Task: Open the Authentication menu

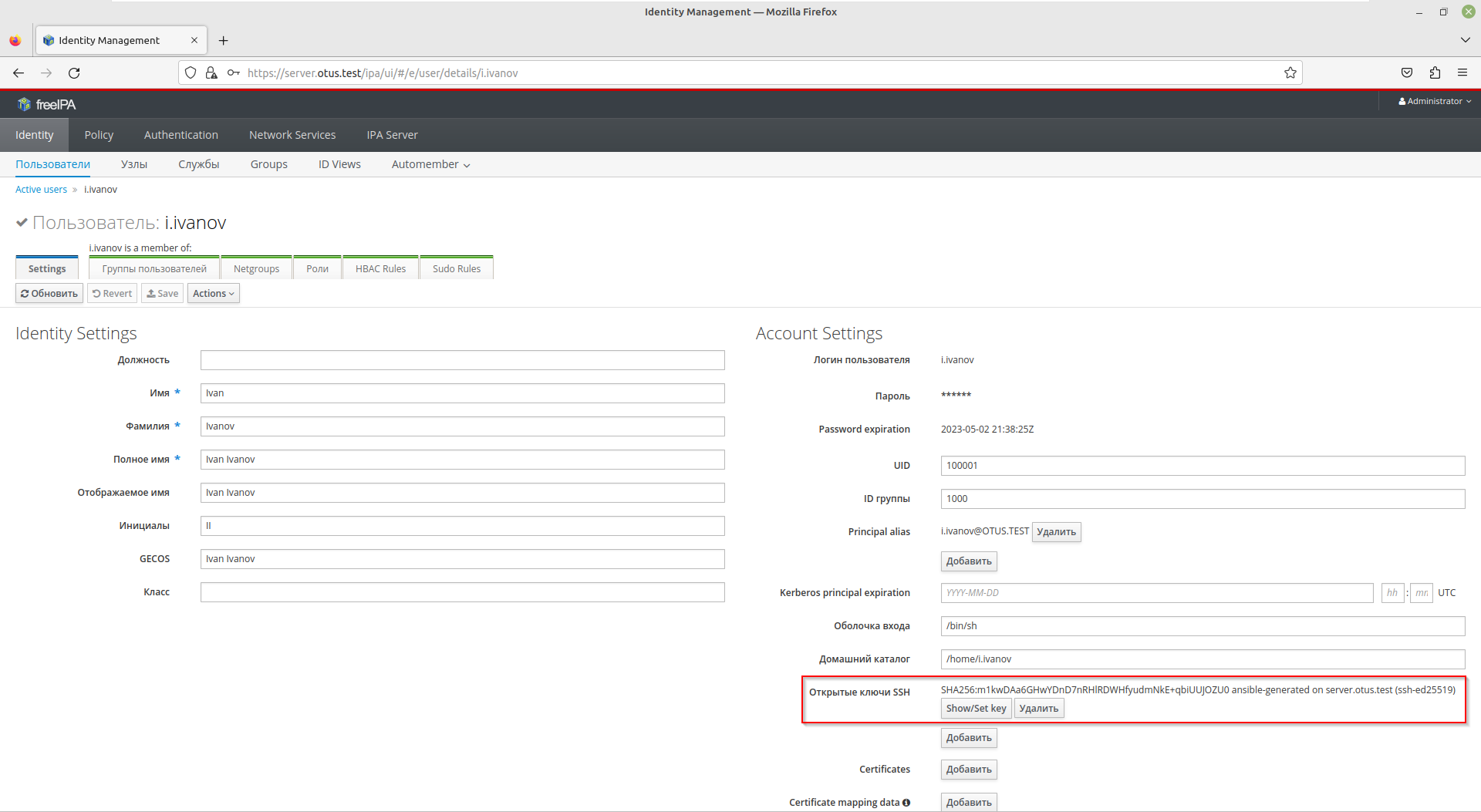Action: click(x=181, y=135)
